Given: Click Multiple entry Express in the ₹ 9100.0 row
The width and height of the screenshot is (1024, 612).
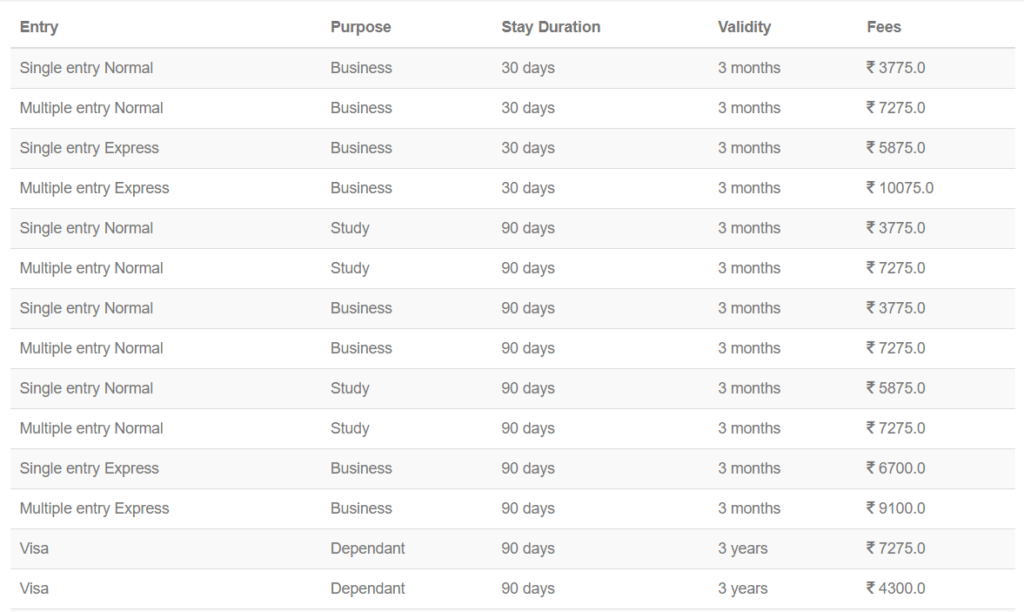Looking at the screenshot, I should 94,508.
